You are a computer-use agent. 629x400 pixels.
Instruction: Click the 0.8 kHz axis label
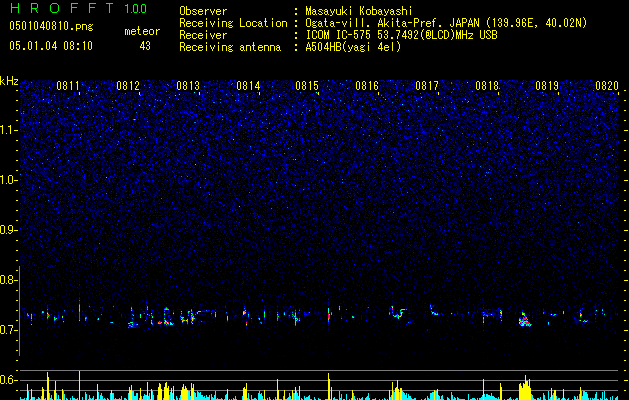(8, 280)
